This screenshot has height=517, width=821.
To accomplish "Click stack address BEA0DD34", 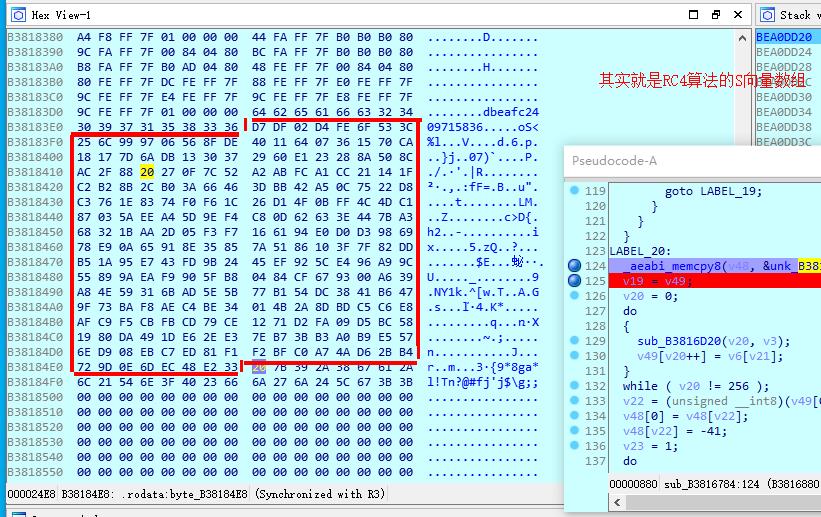I will coord(784,112).
